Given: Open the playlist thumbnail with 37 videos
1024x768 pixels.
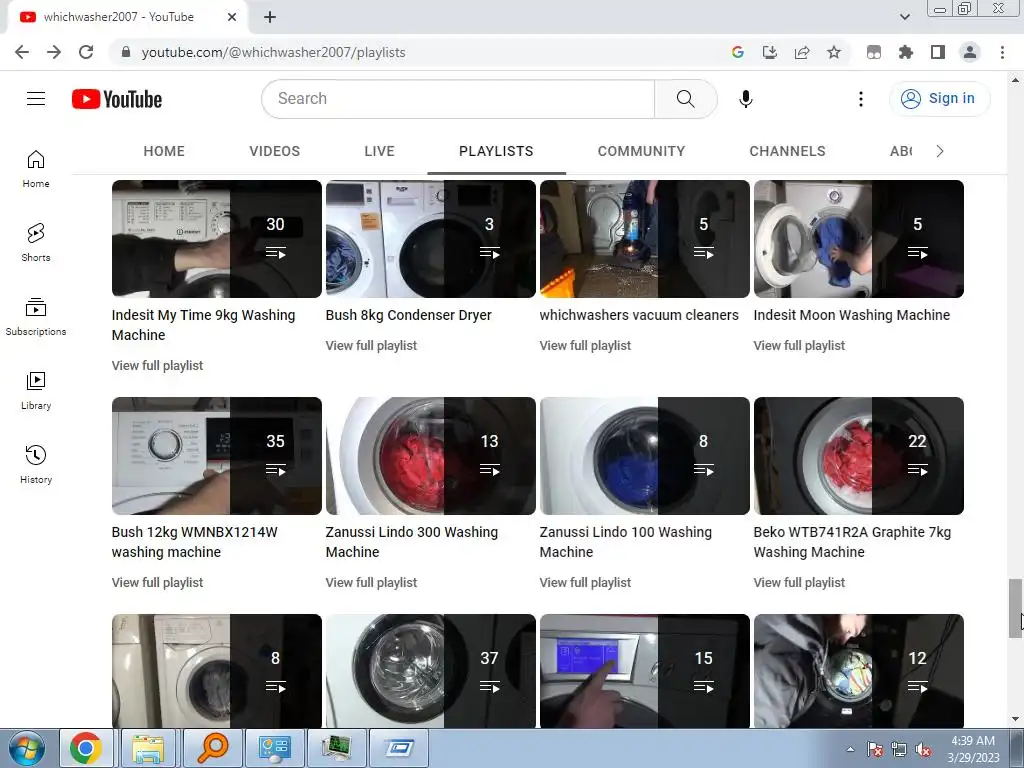Looking at the screenshot, I should (x=430, y=671).
